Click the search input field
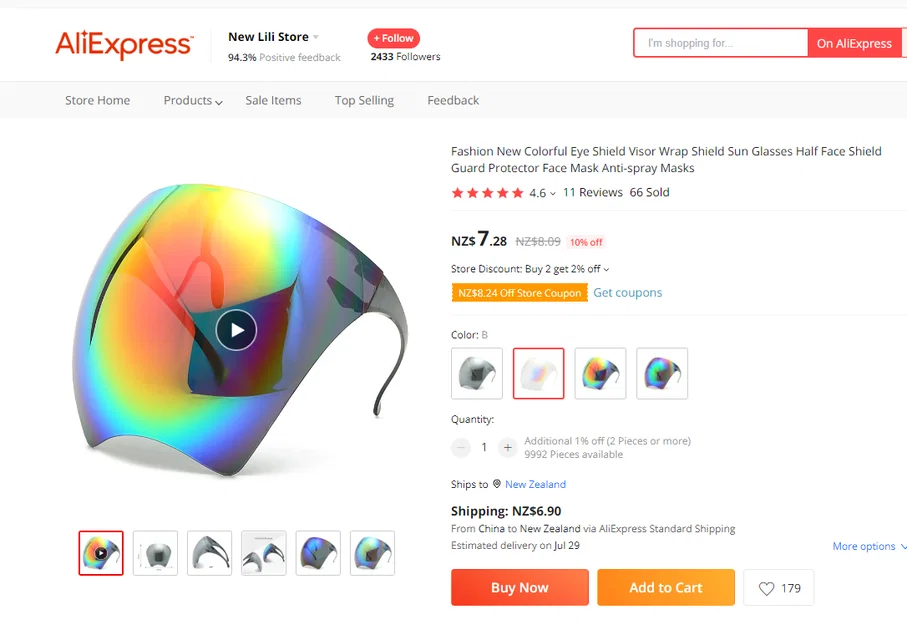Image resolution: width=907 pixels, height=625 pixels. click(721, 43)
